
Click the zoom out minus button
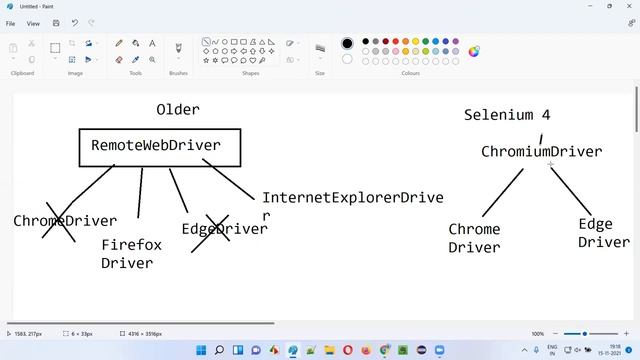pos(555,334)
